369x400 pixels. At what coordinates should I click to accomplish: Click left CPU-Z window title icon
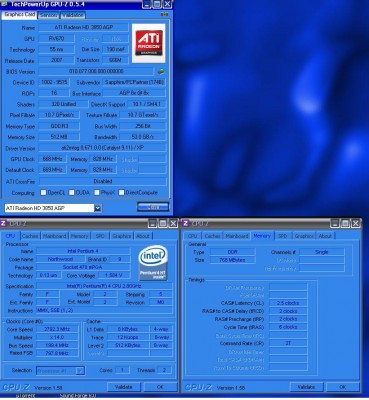(x=4, y=223)
